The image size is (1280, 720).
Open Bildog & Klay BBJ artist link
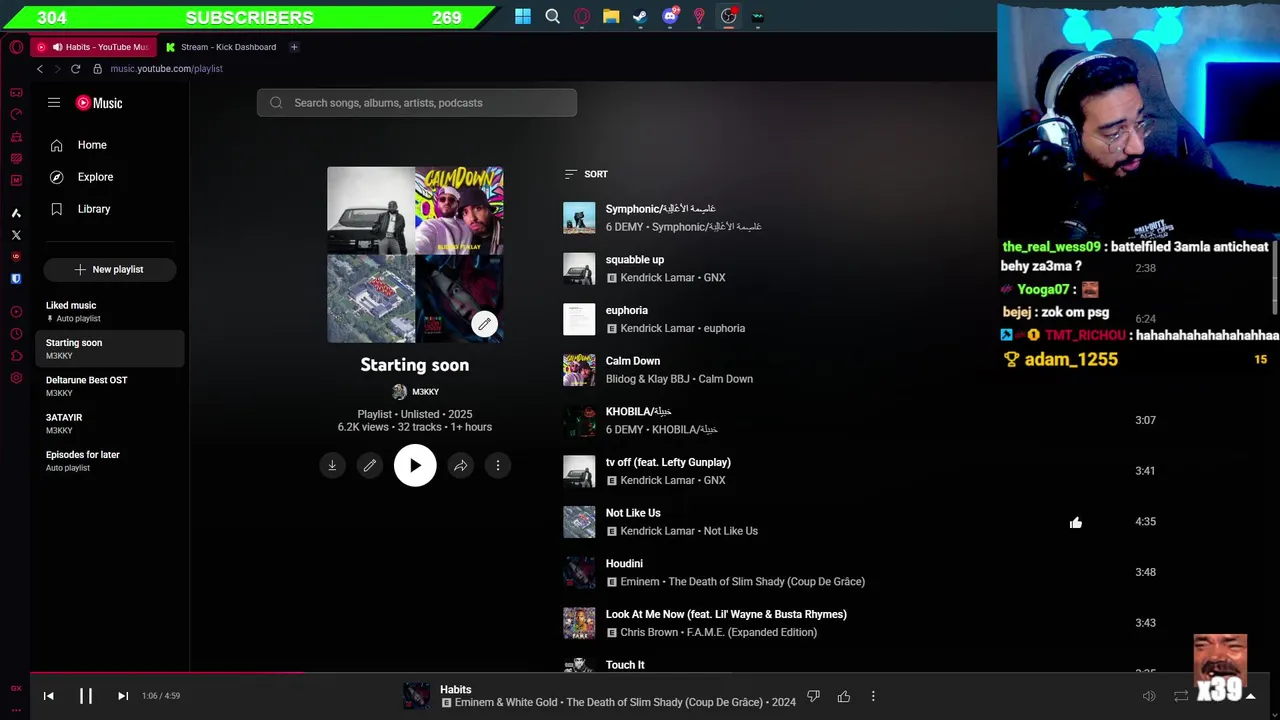pyautogui.click(x=648, y=379)
